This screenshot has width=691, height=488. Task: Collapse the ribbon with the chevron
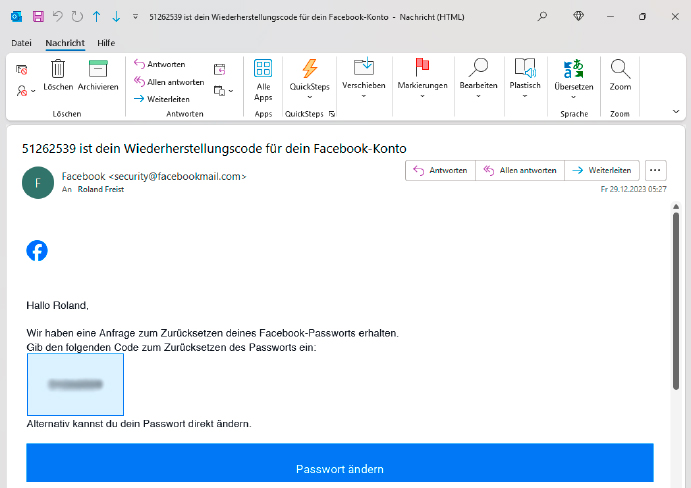pos(676,112)
